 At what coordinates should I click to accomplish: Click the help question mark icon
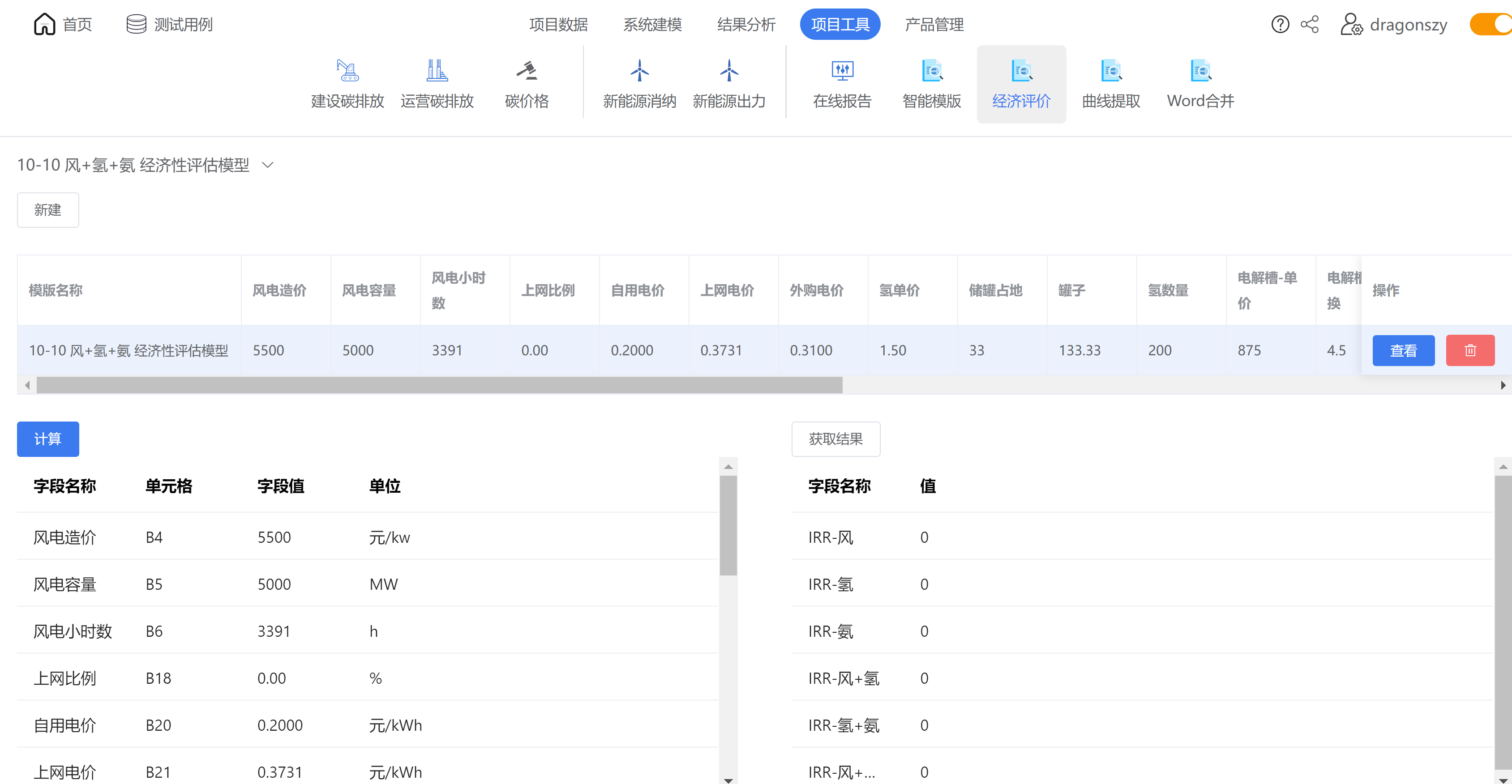point(1280,25)
